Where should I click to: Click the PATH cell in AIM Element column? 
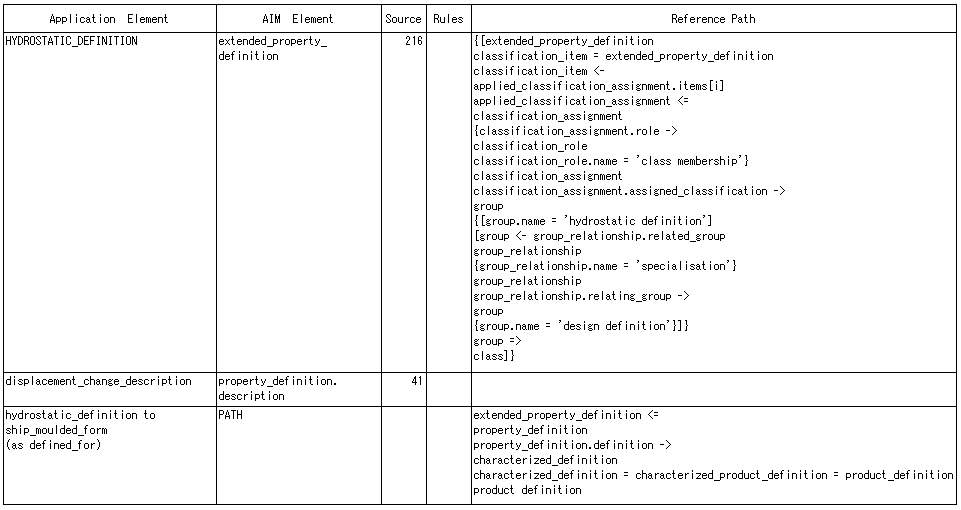point(298,455)
